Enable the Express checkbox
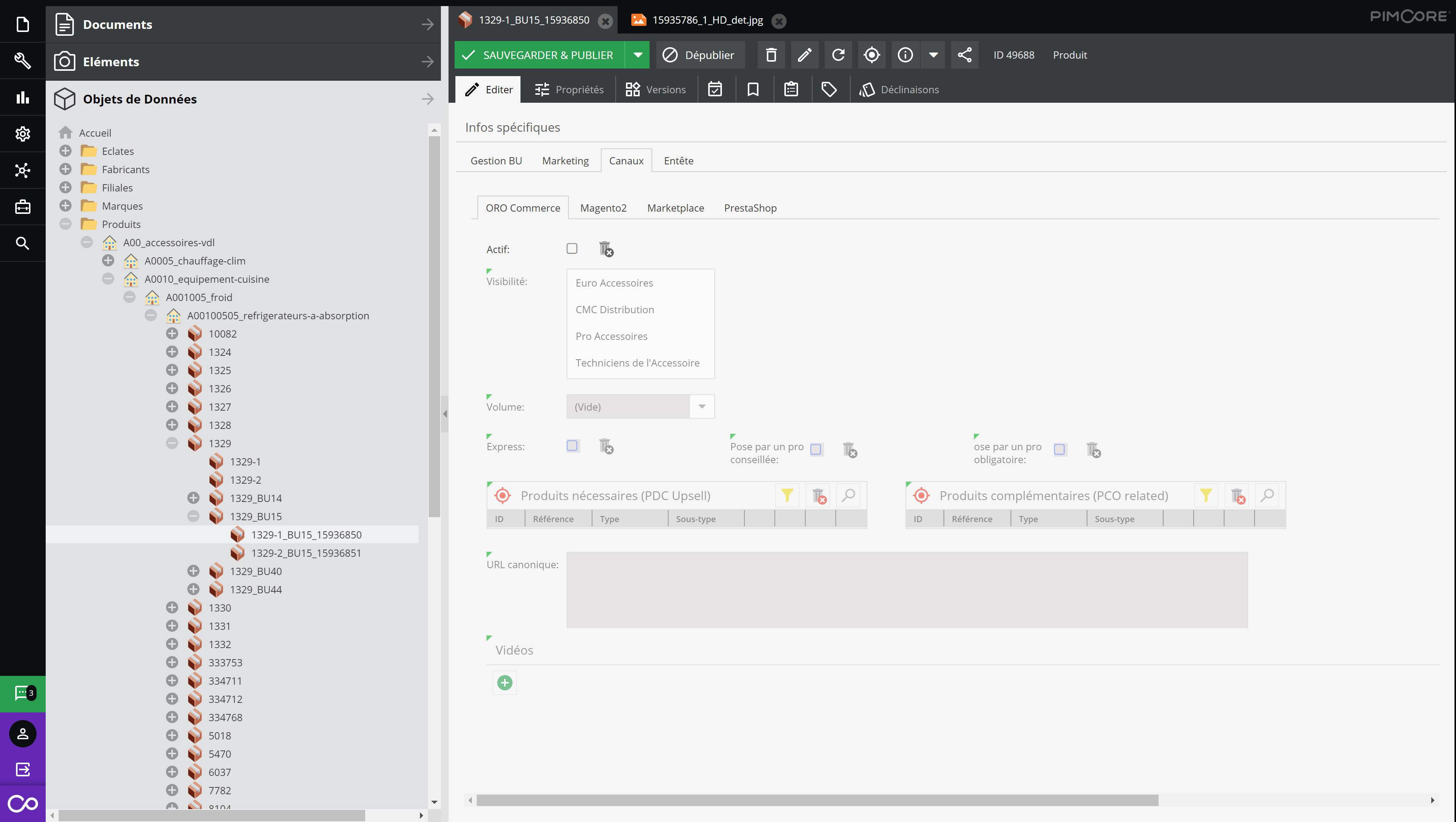This screenshot has width=1456, height=822. pos(572,446)
